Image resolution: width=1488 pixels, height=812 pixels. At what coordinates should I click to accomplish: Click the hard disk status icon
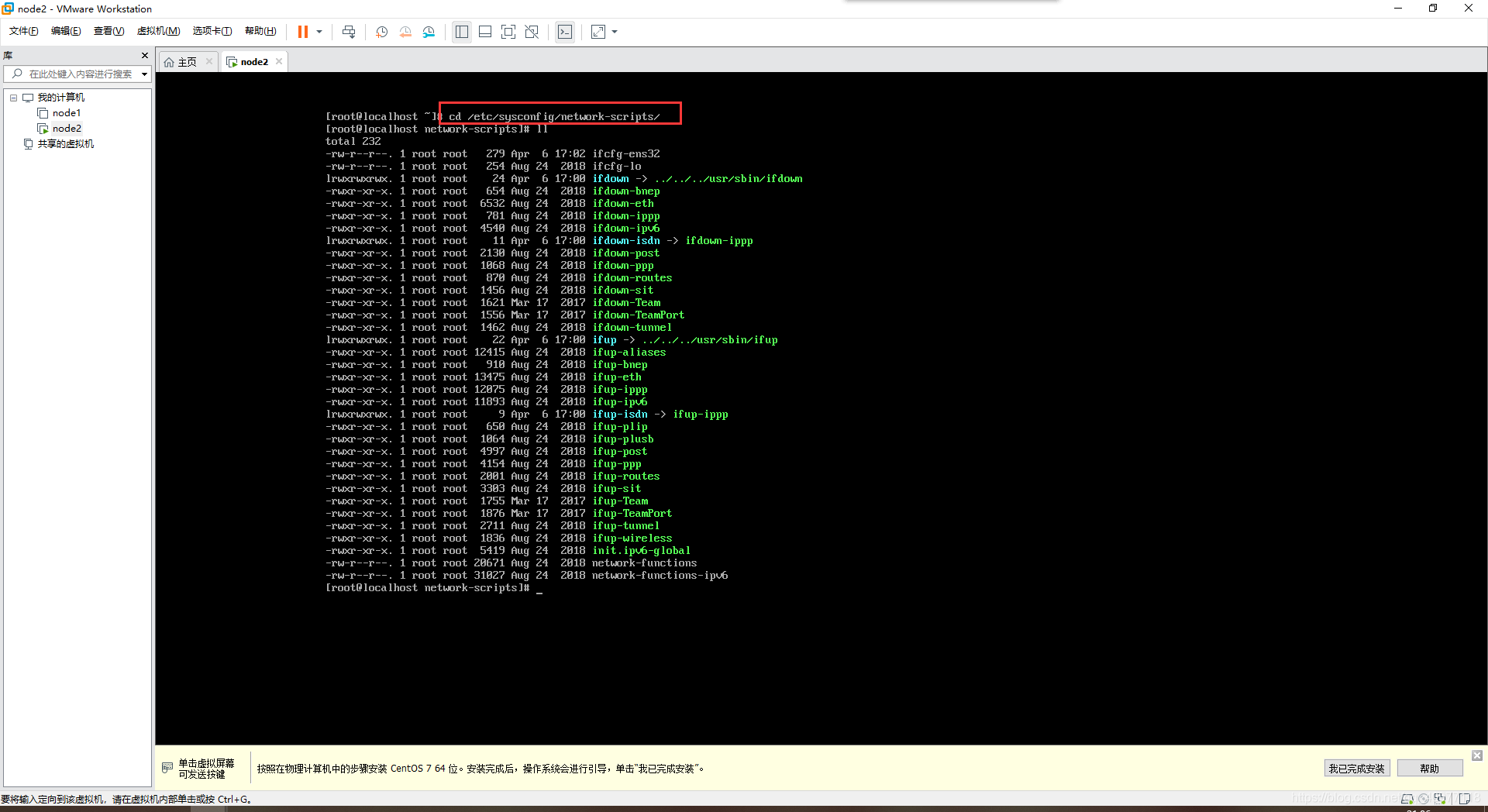[1407, 799]
